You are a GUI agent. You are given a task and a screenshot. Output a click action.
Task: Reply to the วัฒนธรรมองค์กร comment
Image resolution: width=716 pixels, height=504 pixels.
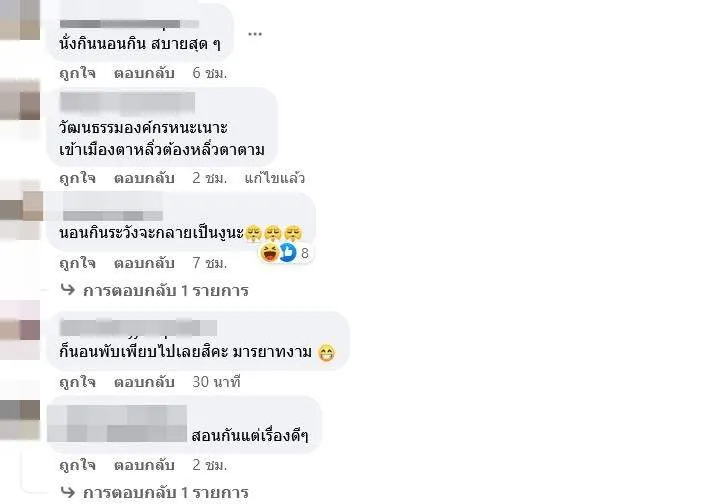click(x=144, y=178)
